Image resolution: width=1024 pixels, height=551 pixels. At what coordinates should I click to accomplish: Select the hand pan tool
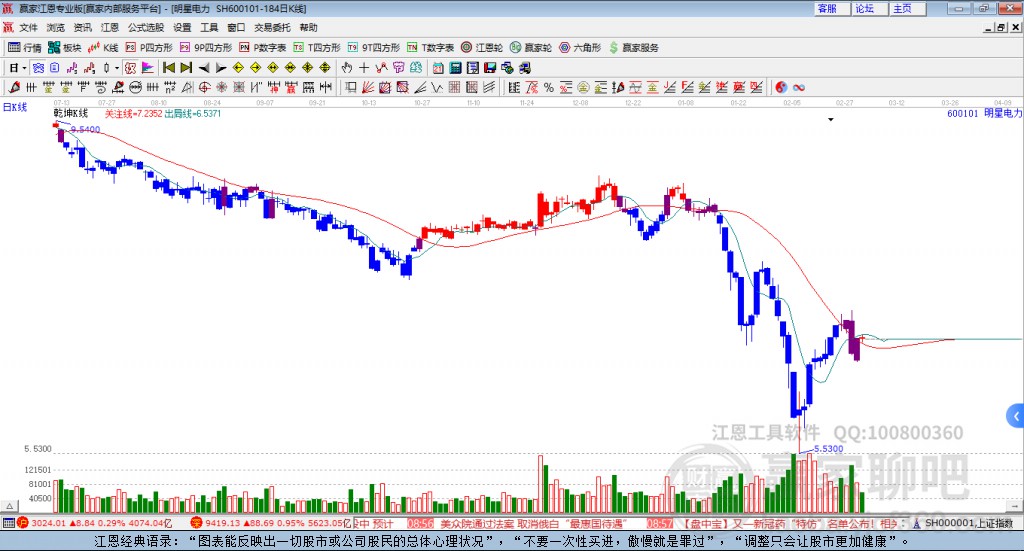click(346, 68)
